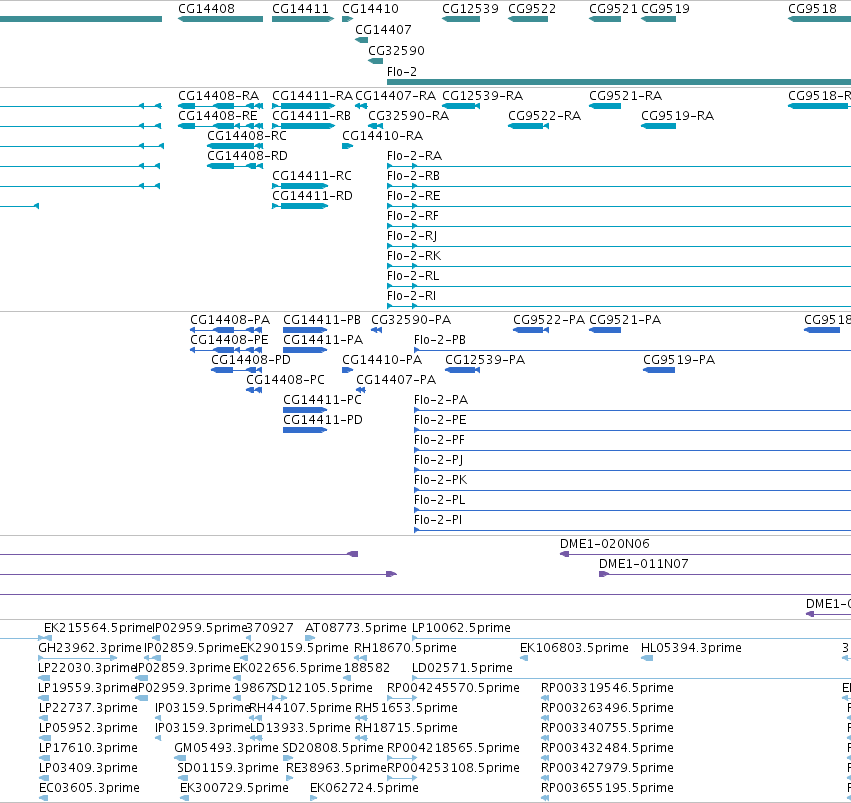Select transcript Flo-2-RJ label
This screenshot has width=851, height=803.
(412, 236)
